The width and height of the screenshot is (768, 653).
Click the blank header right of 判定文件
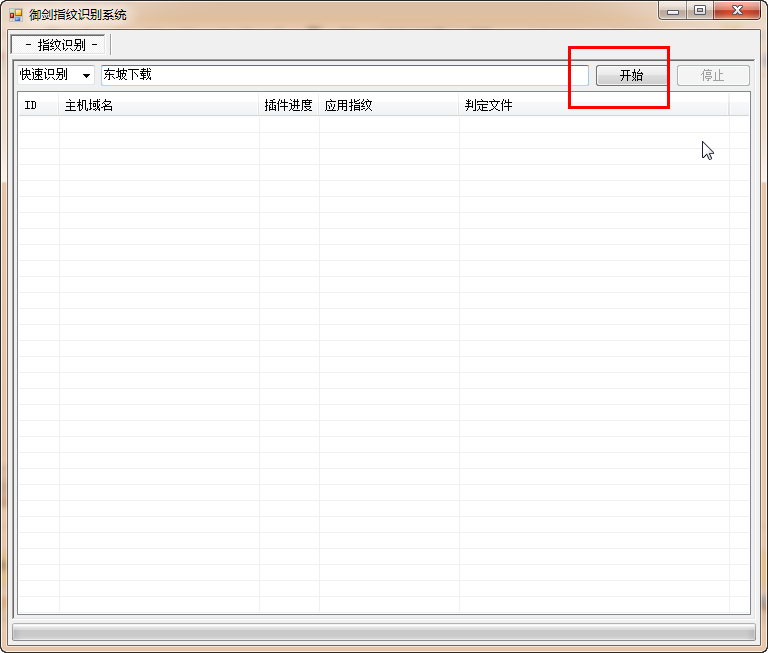click(739, 105)
